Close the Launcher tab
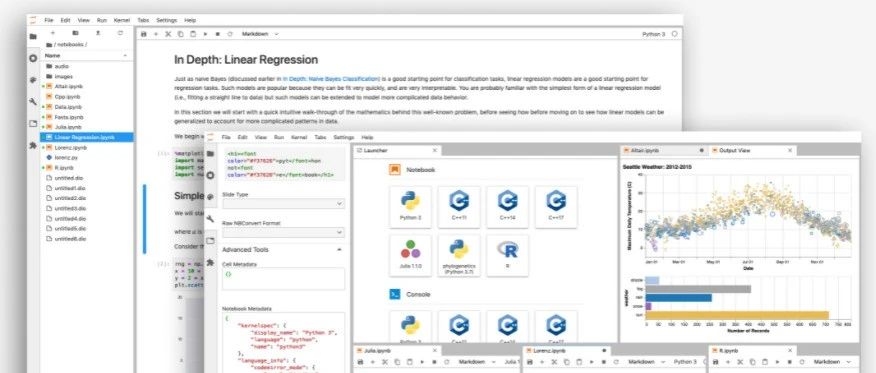The height and width of the screenshot is (373, 876). coord(435,150)
